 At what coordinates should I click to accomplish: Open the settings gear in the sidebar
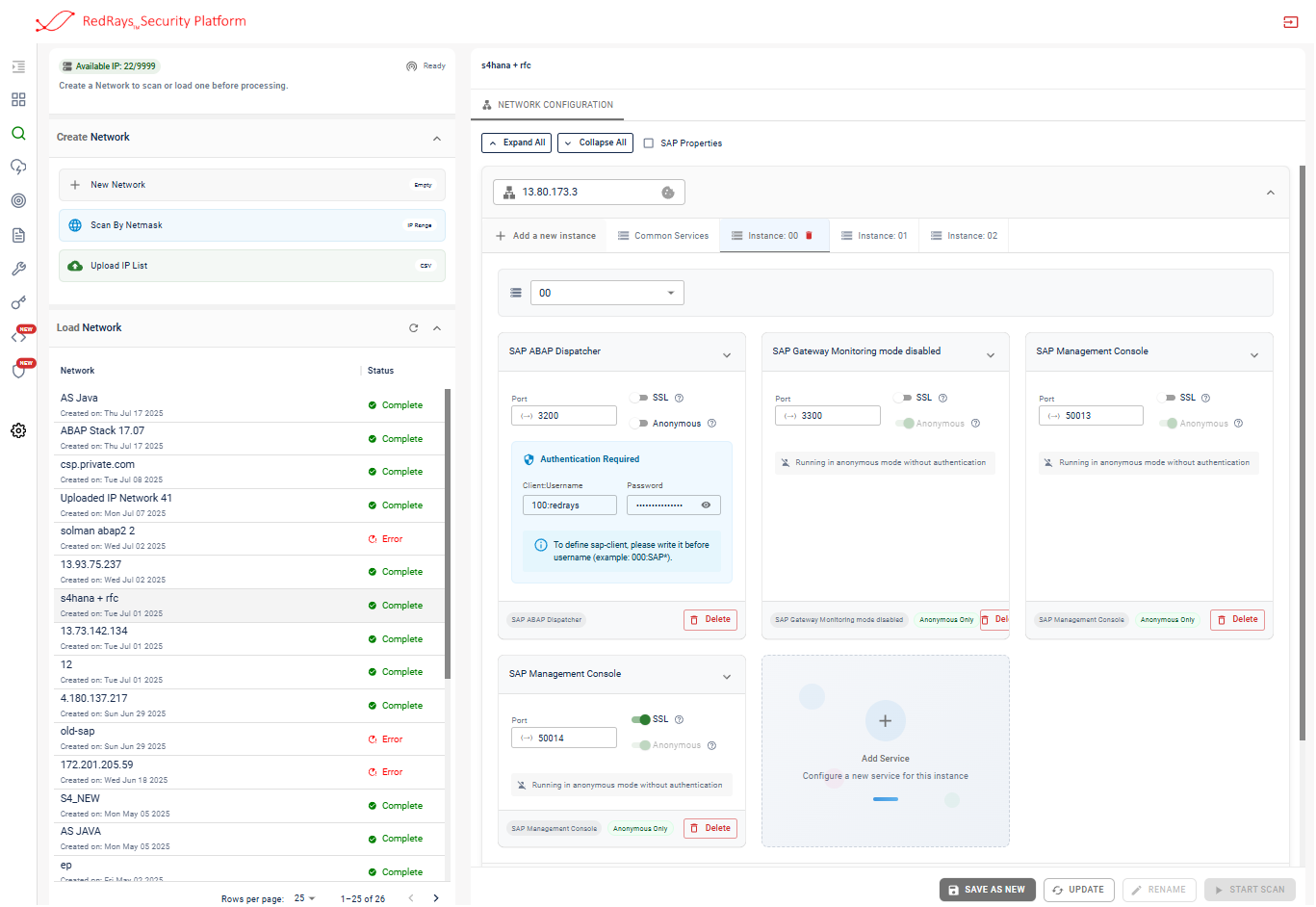point(18,430)
